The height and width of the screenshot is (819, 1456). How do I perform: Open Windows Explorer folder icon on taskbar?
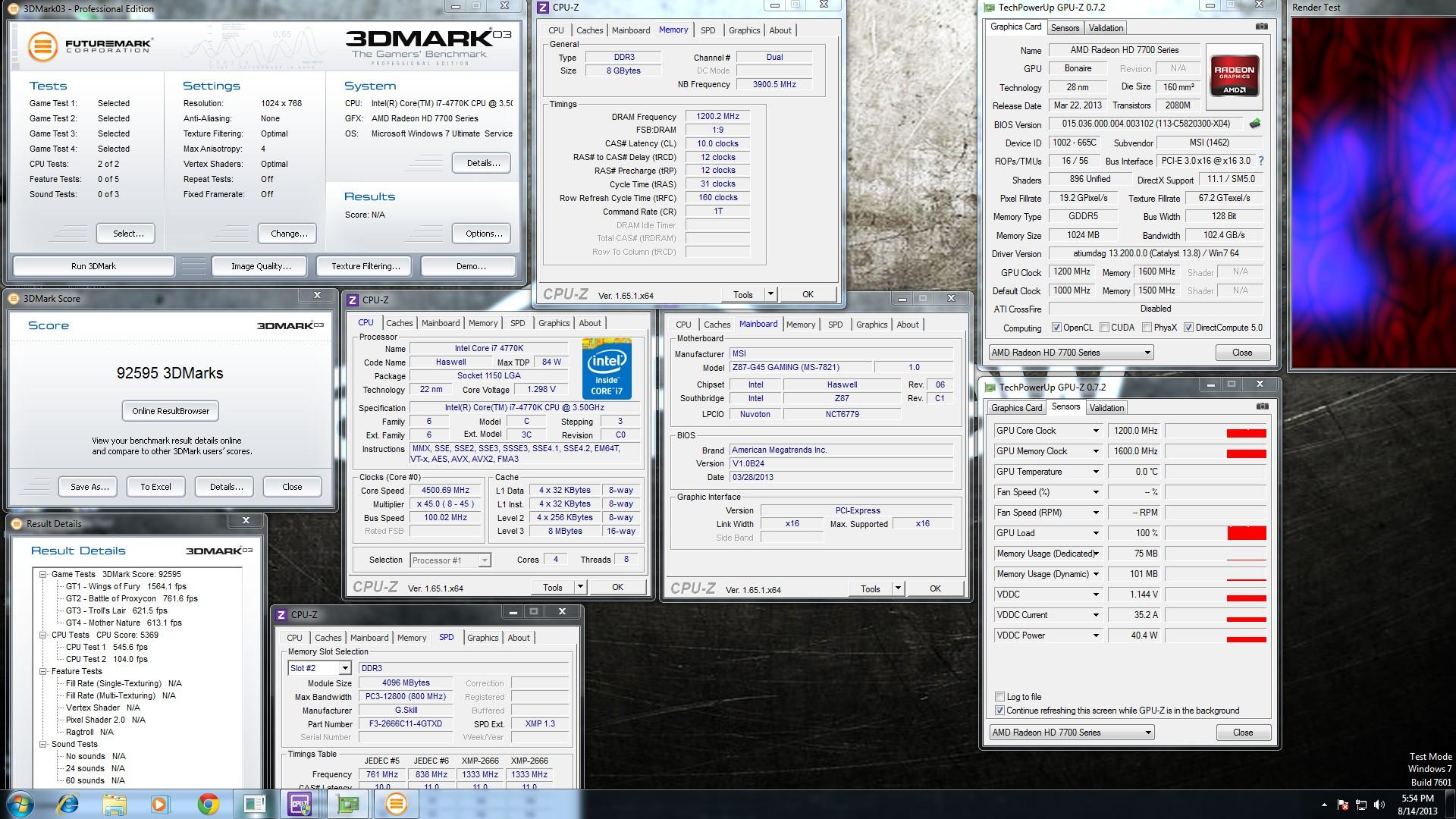(115, 804)
